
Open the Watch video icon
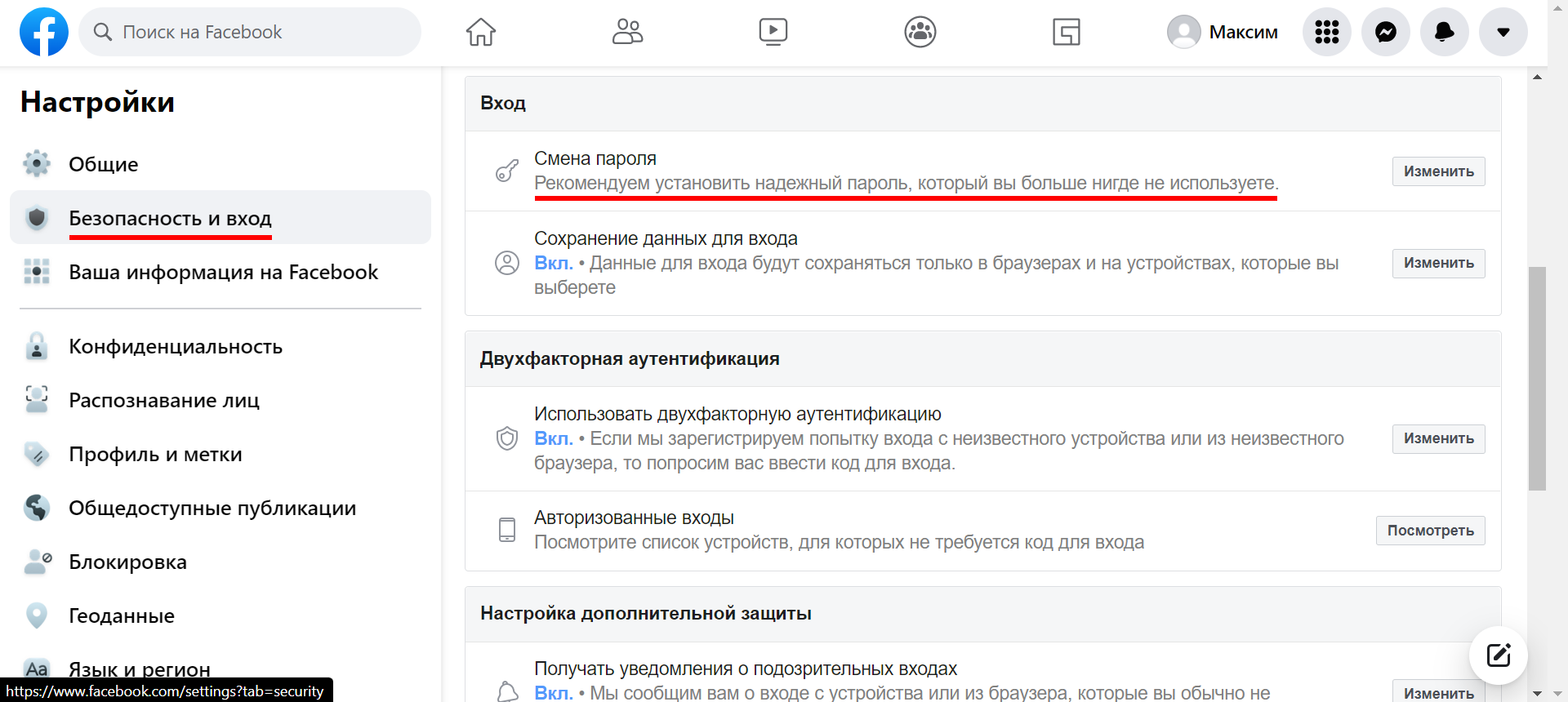pos(773,32)
